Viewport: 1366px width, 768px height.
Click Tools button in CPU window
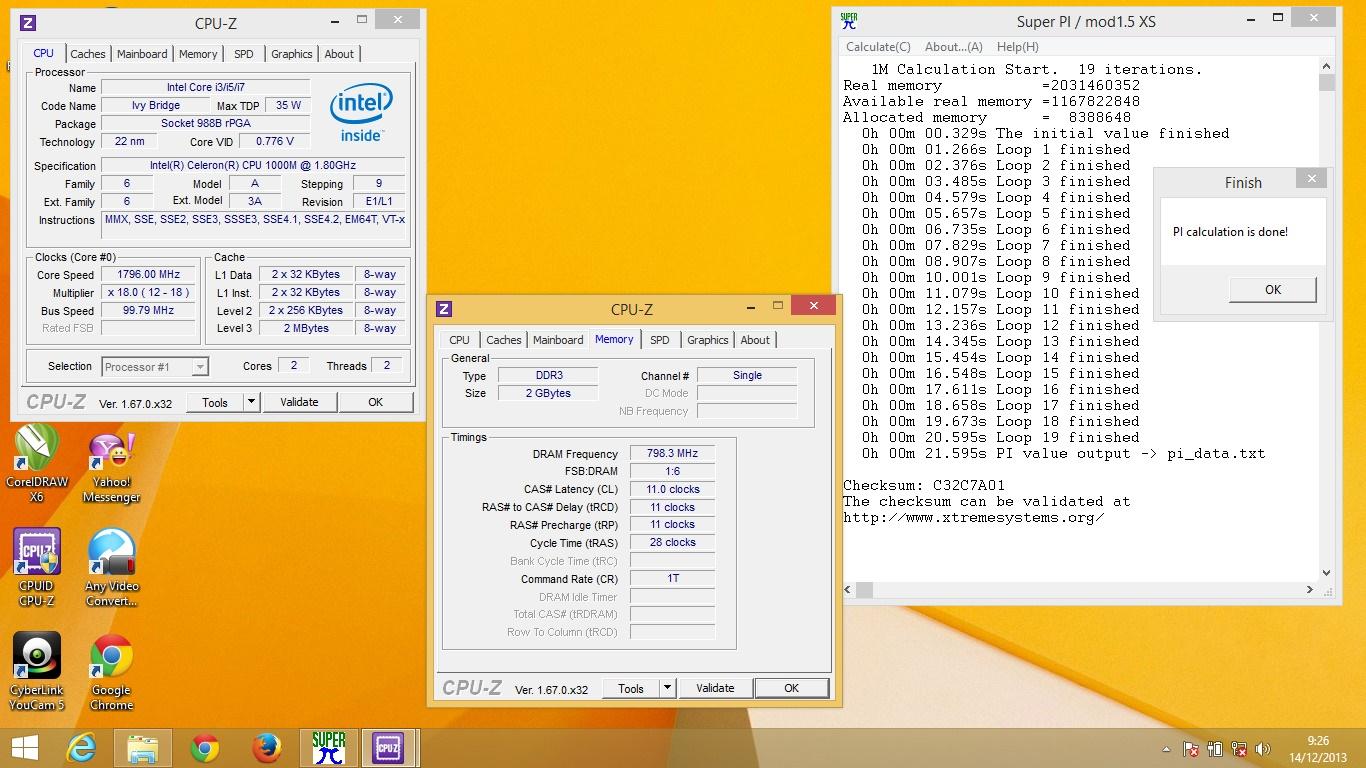click(x=215, y=402)
